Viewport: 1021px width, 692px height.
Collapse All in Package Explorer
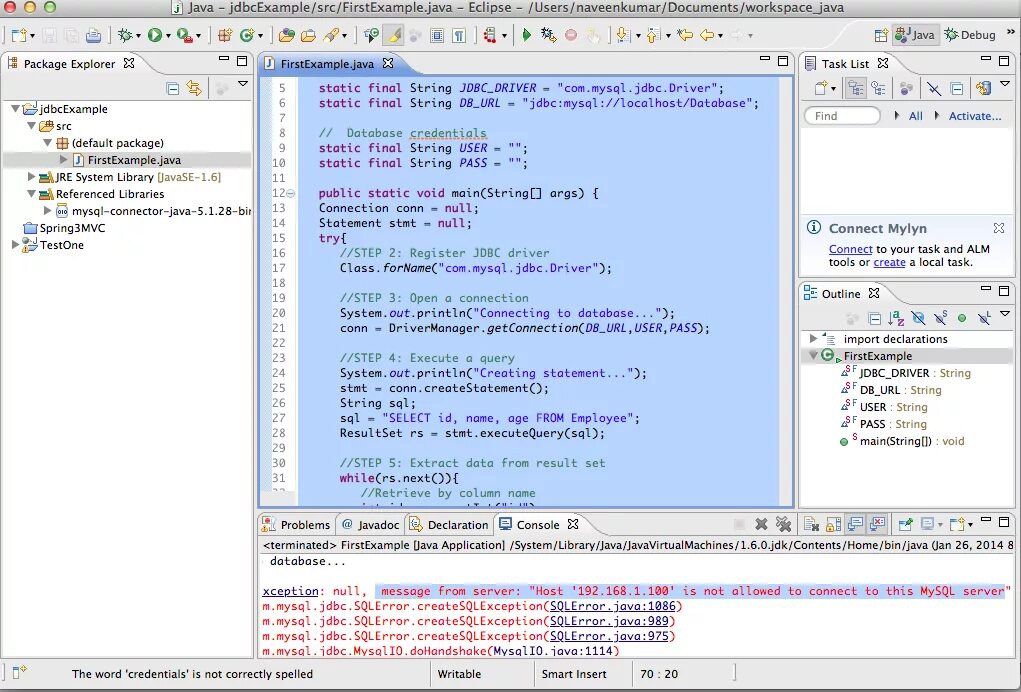173,89
